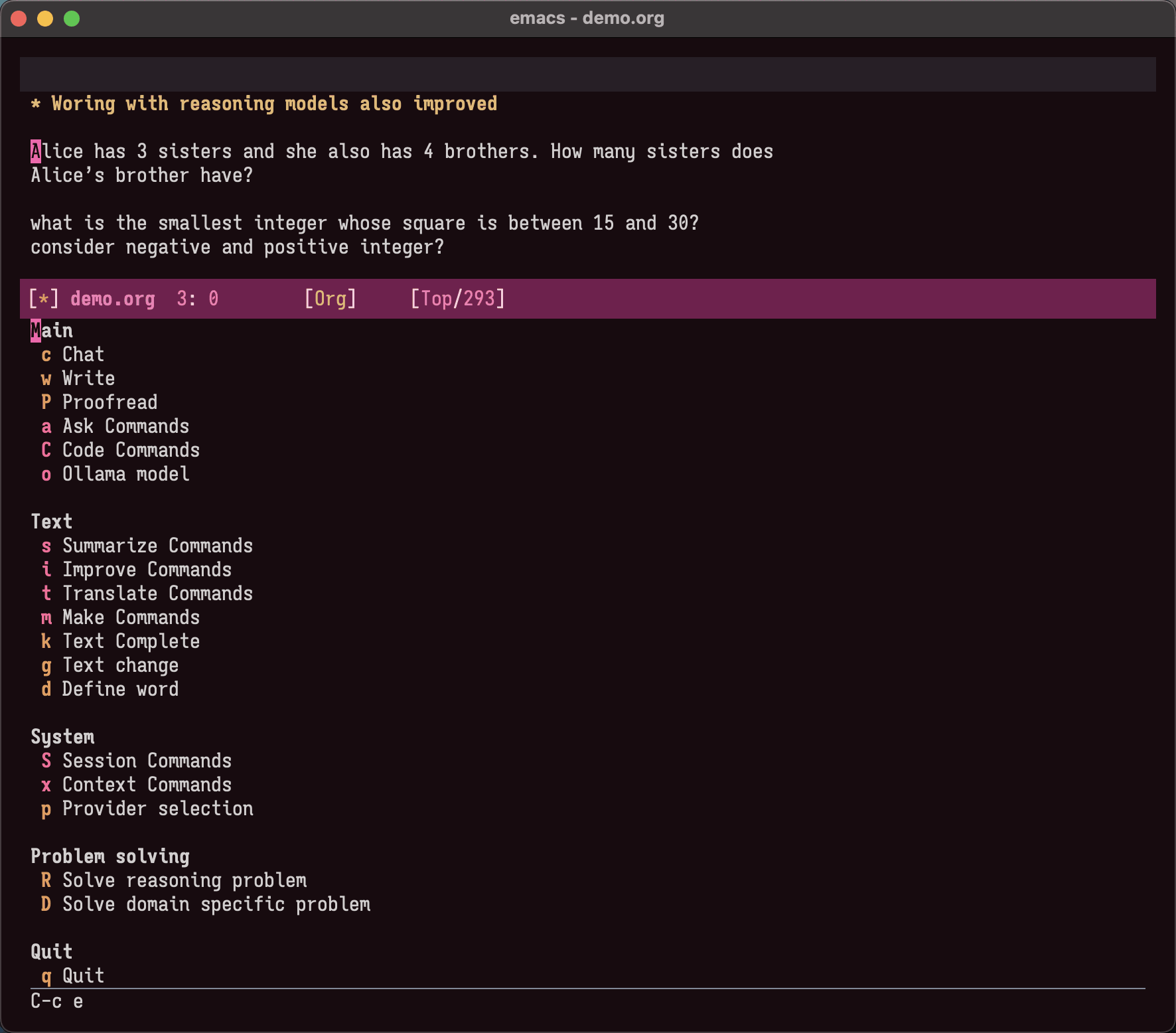
Task: Open "Translate Commands"
Action: [x=157, y=594]
